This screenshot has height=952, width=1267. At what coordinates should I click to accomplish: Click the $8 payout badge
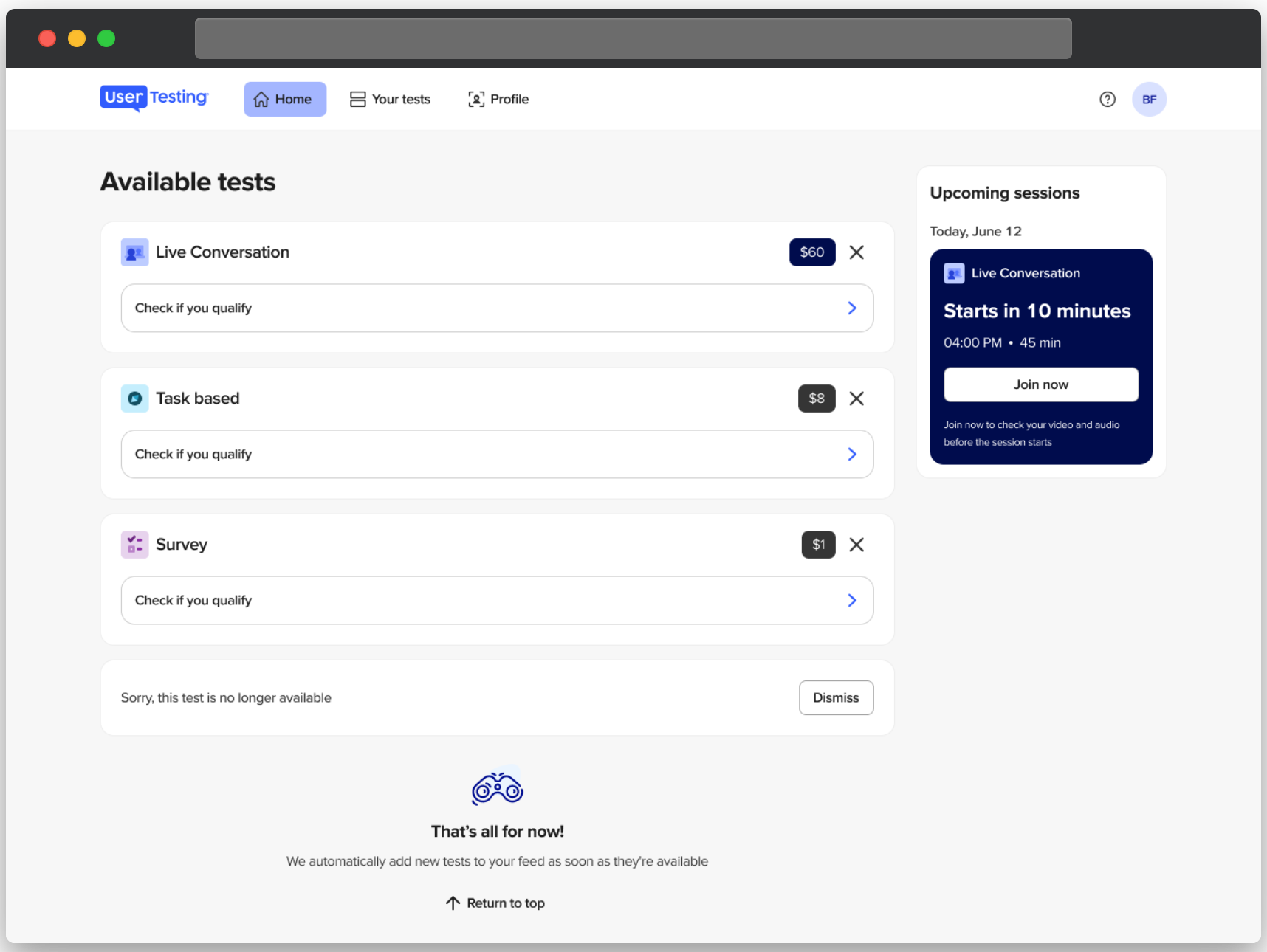tap(817, 399)
